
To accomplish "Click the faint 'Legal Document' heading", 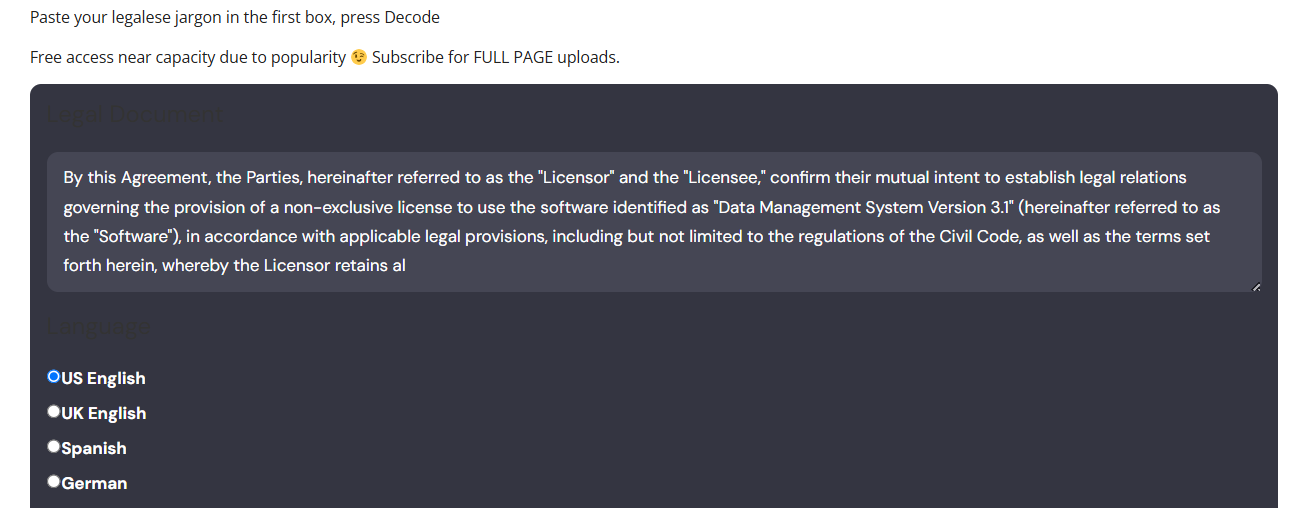I will pos(136,115).
